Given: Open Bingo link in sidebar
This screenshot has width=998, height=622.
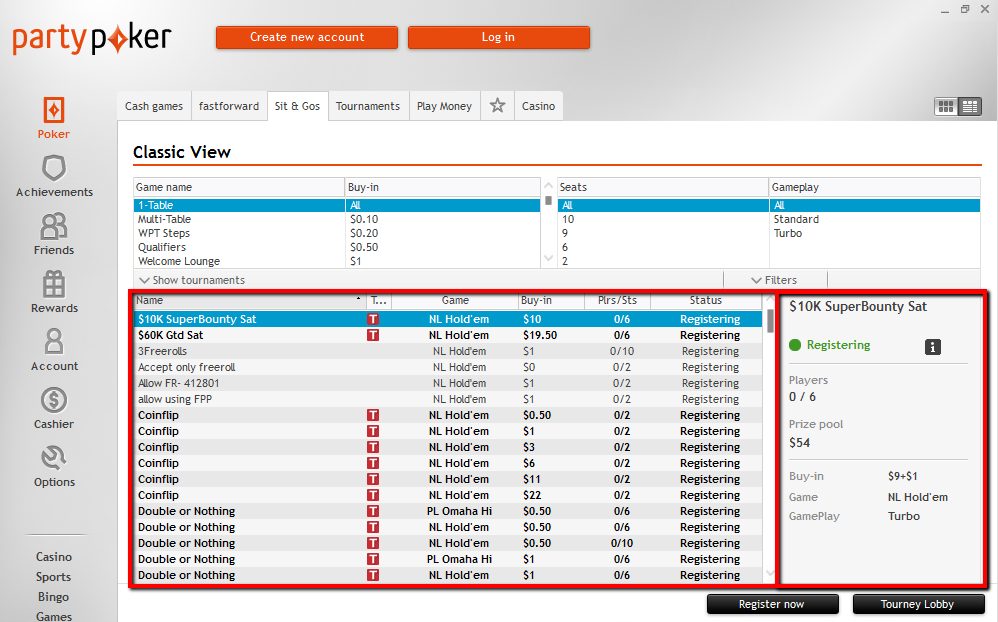Looking at the screenshot, I should [x=53, y=597].
